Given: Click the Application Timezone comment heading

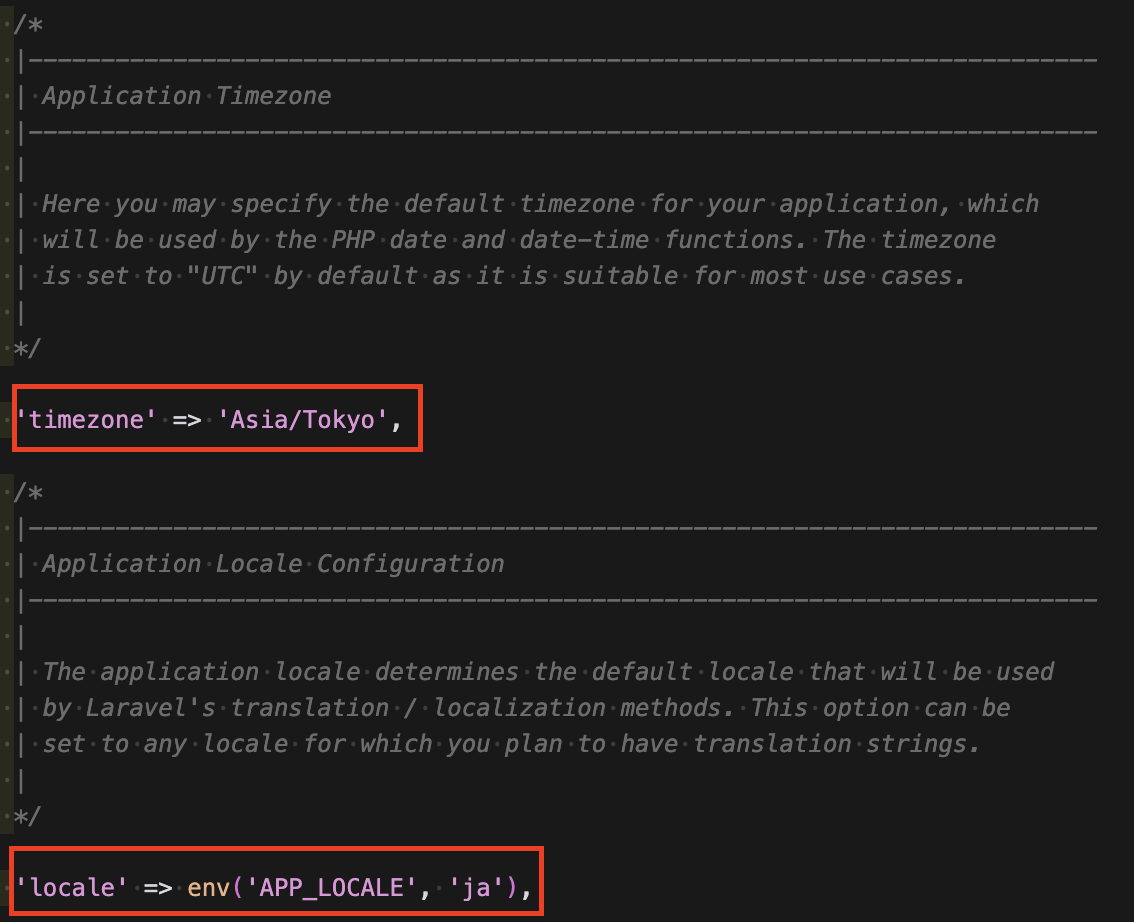Looking at the screenshot, I should (187, 96).
